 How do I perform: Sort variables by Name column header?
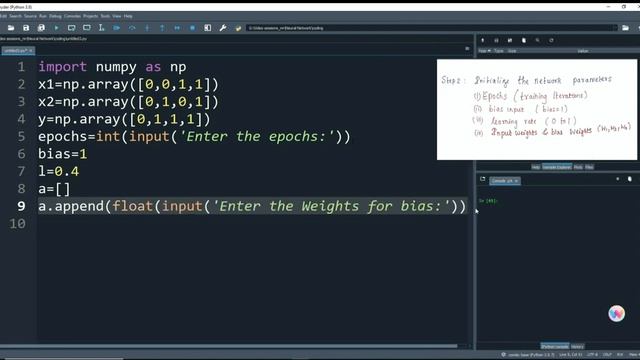click(x=484, y=51)
